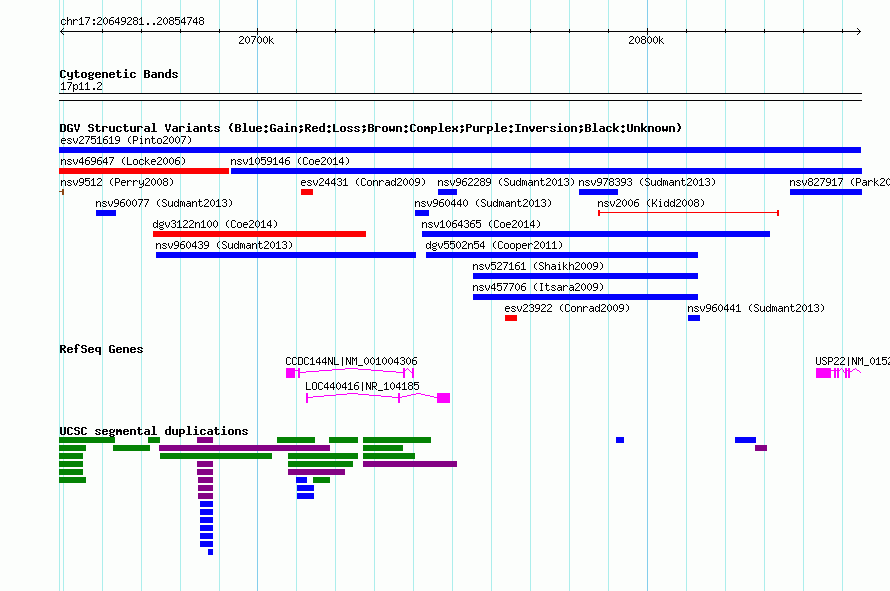Select the dgv5502n54 (Cooper2011) bar
Screen dimensions: 890x591
point(562,255)
